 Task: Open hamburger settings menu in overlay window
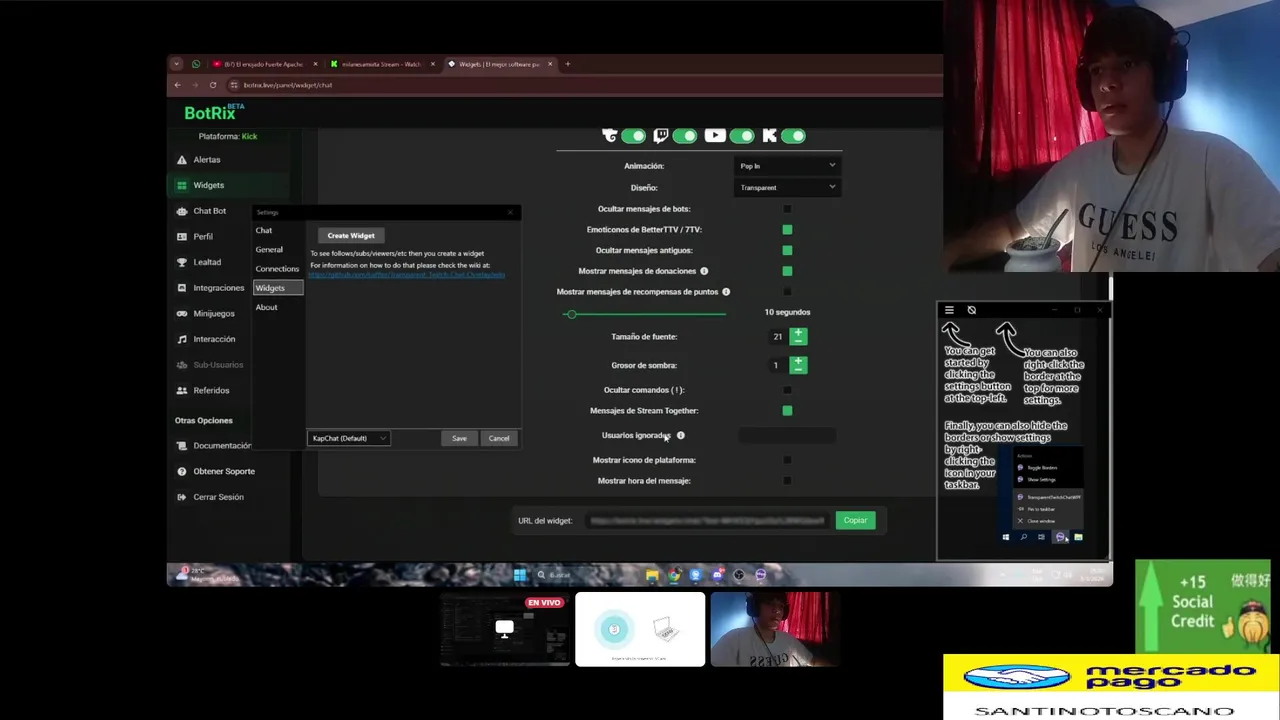pyautogui.click(x=949, y=310)
